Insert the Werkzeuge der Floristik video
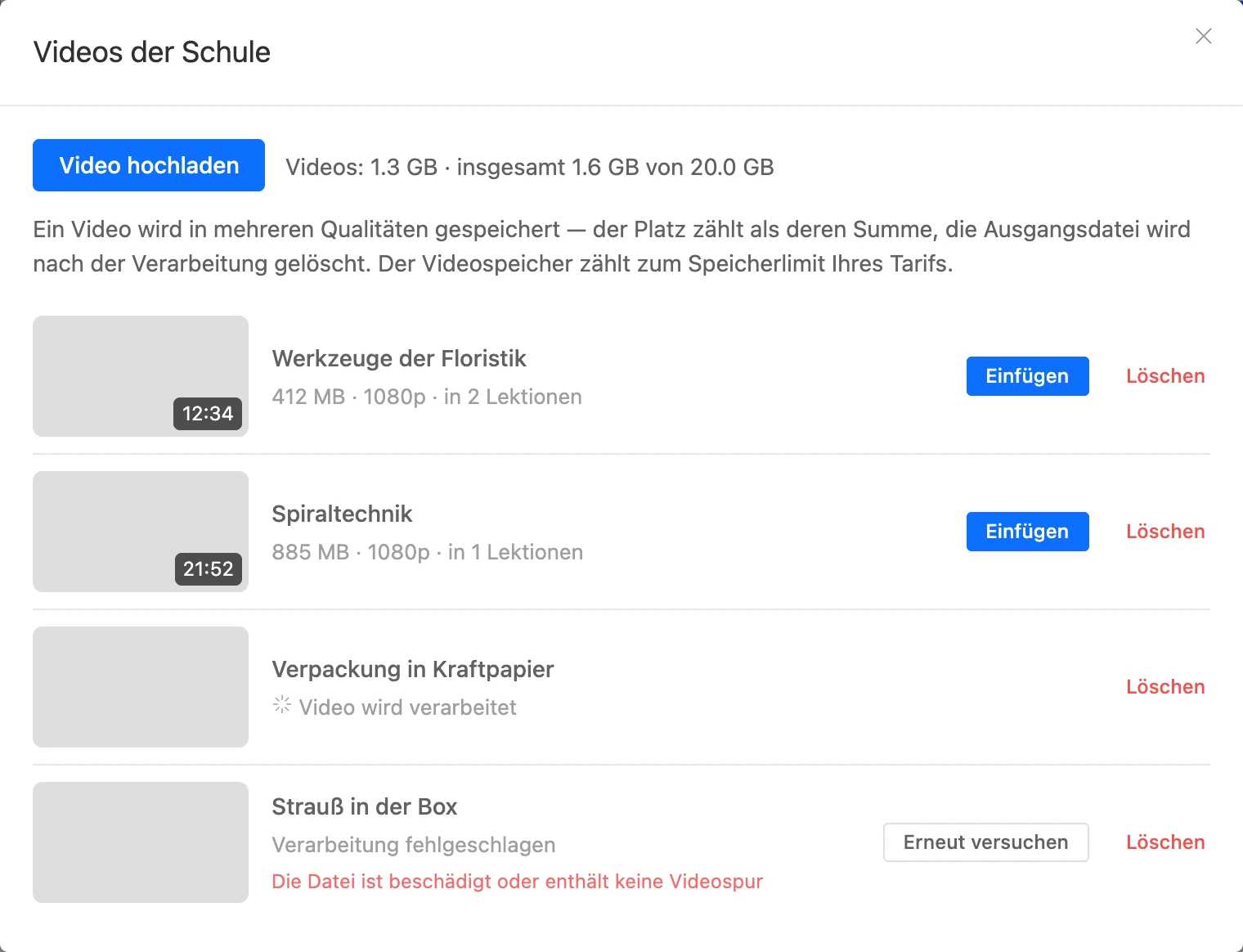Viewport: 1243px width, 952px height. coord(1027,376)
